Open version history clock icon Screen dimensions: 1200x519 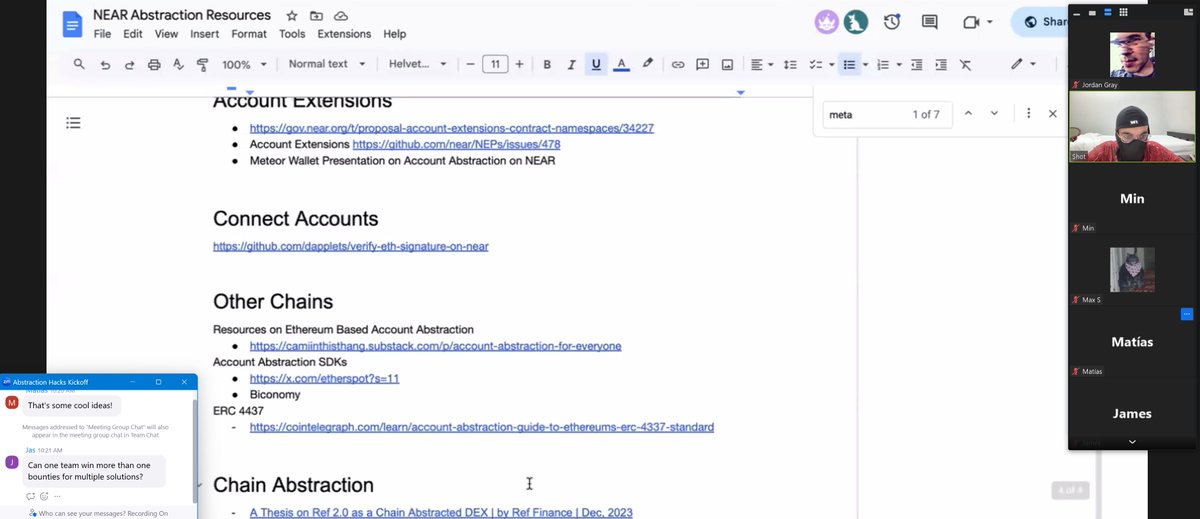[891, 22]
